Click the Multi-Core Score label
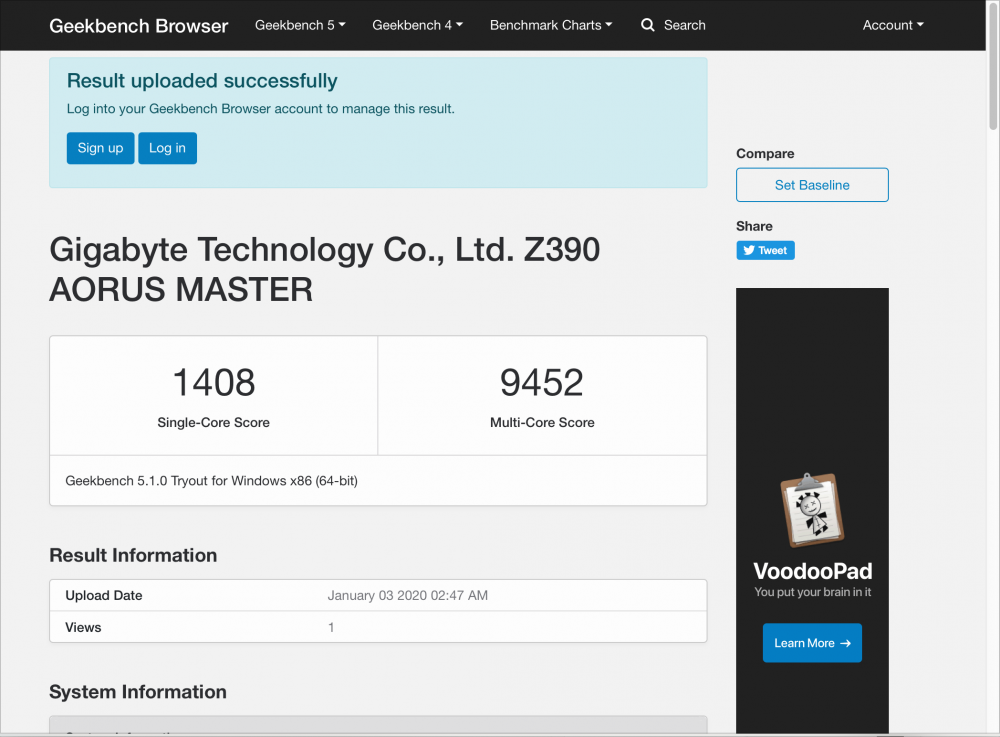 pos(542,423)
